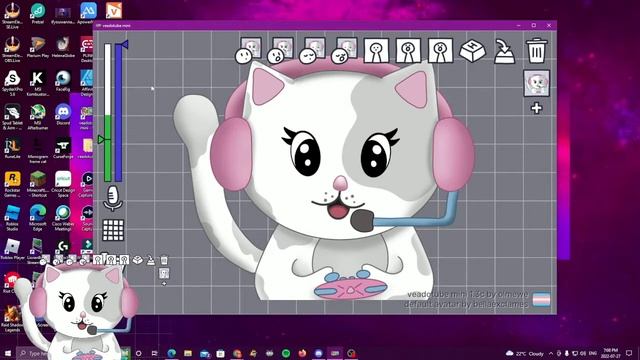The image size is (640, 360).
Task: Open Windows Start menu
Action: tap(7, 353)
